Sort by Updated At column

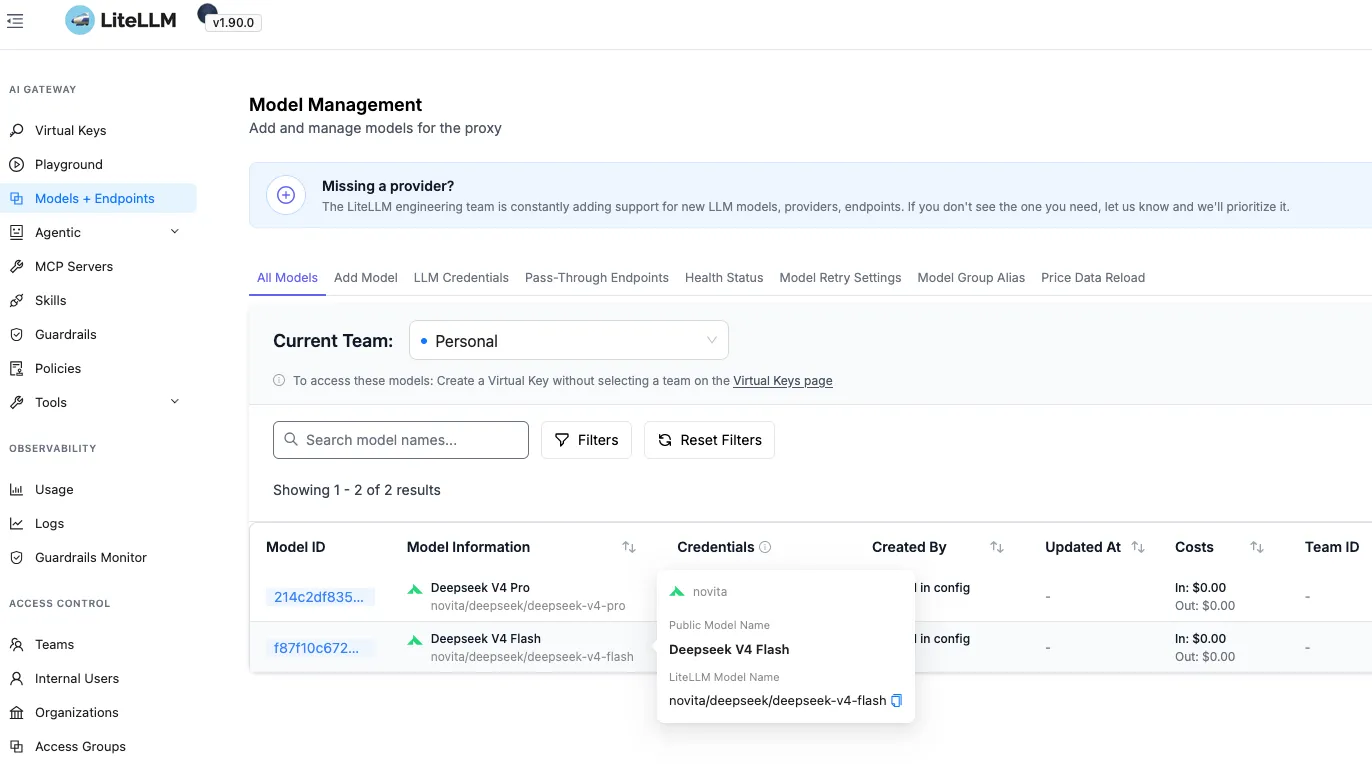coord(1138,547)
